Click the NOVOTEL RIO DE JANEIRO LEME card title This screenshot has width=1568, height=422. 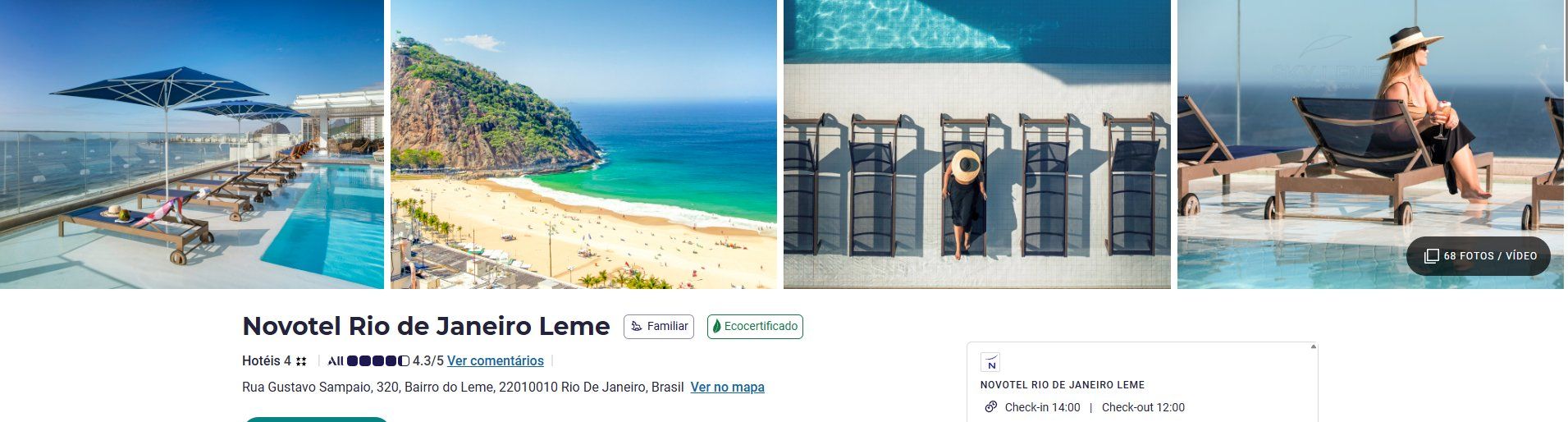1063,385
